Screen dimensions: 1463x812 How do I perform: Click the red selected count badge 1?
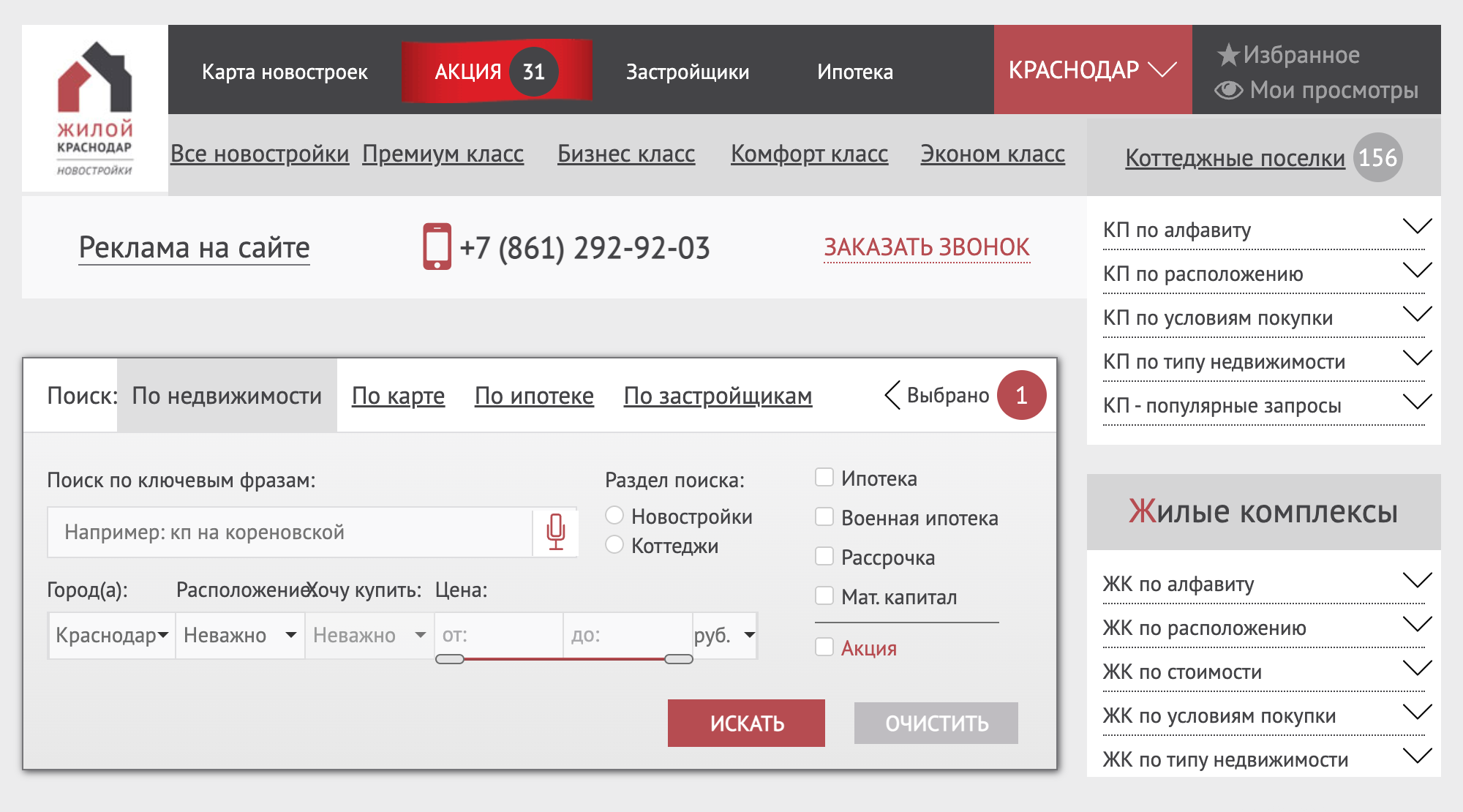coord(1021,395)
